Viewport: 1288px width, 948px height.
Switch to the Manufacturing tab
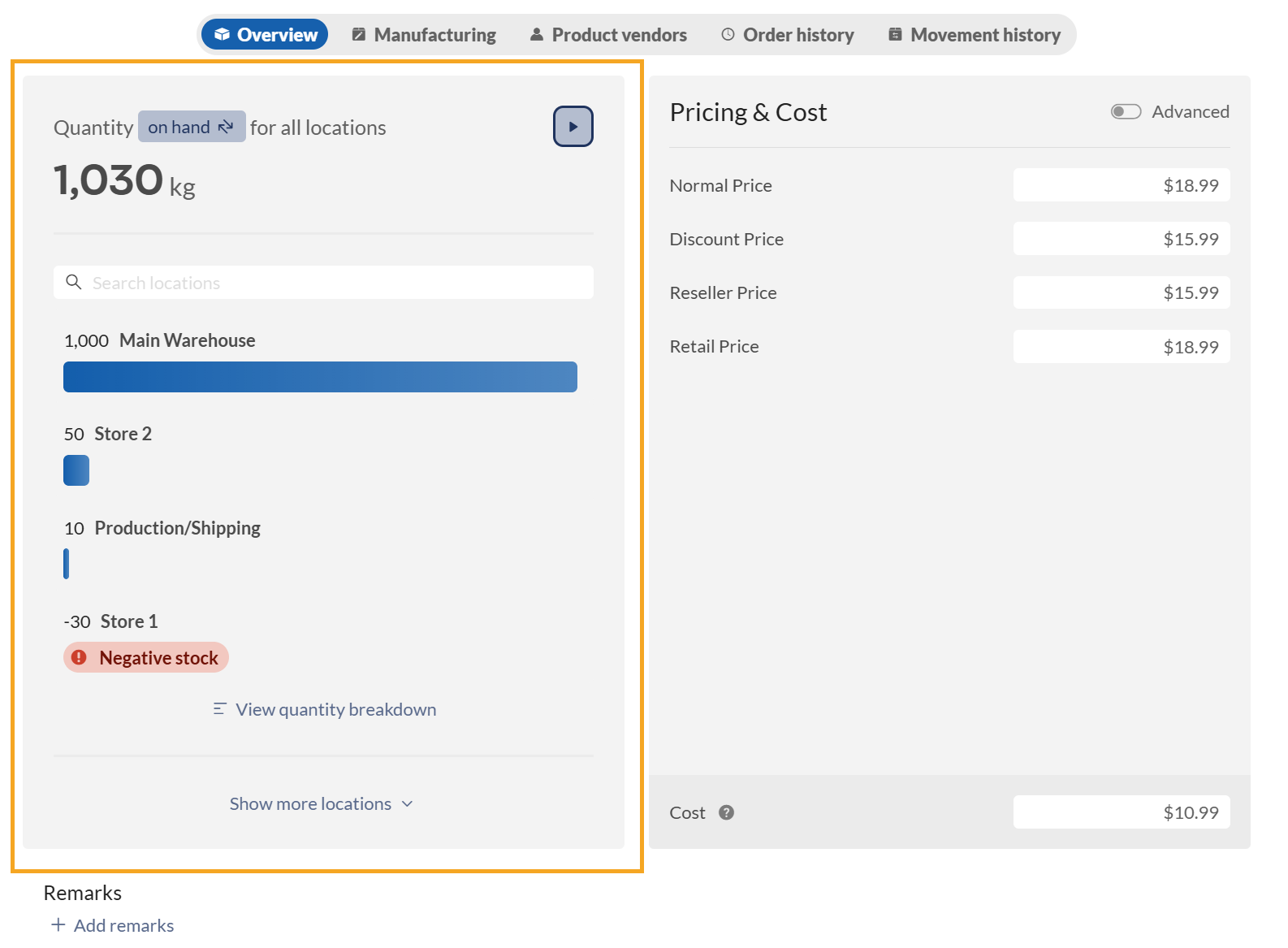point(424,35)
